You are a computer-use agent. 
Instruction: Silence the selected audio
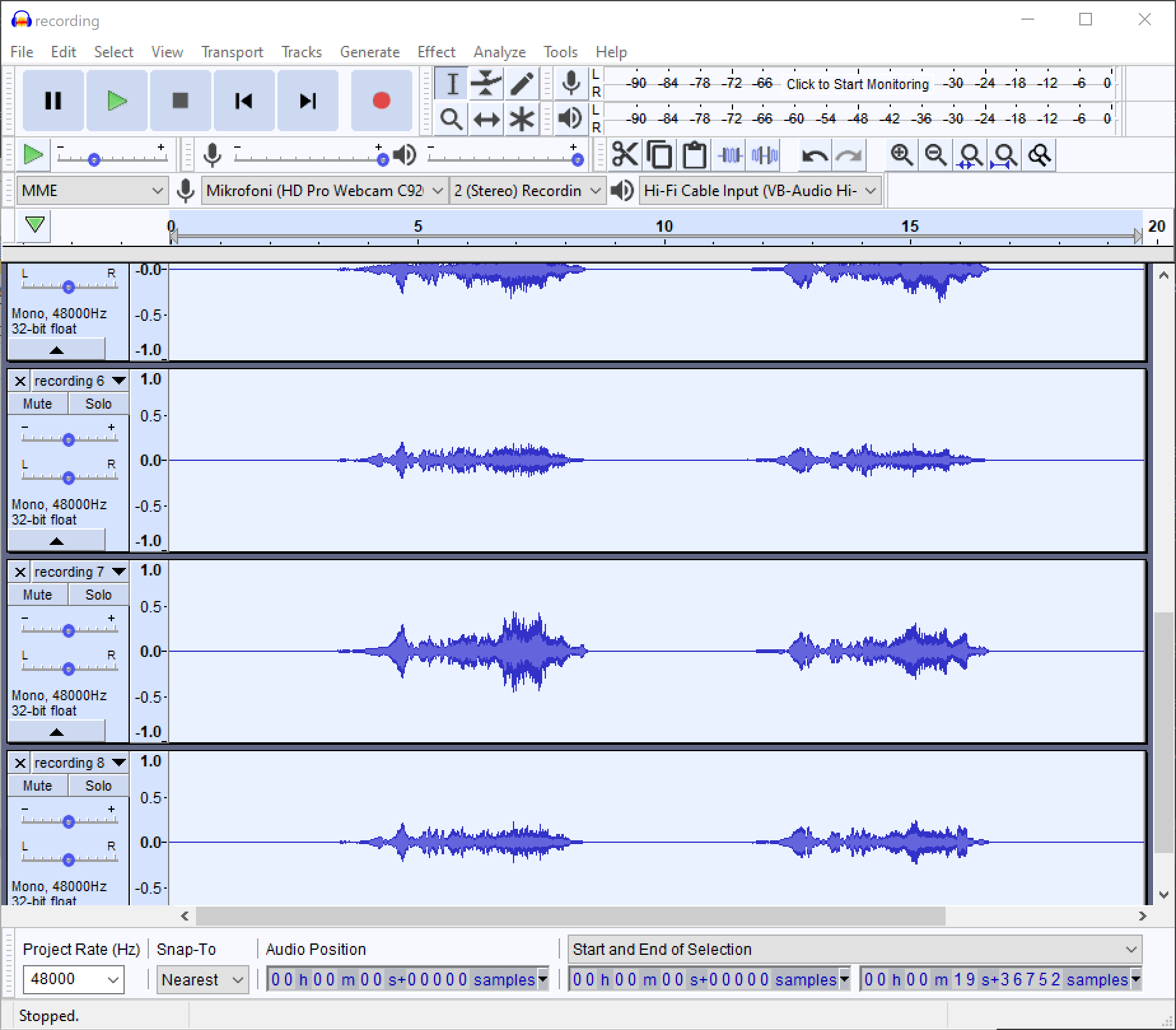coord(764,155)
